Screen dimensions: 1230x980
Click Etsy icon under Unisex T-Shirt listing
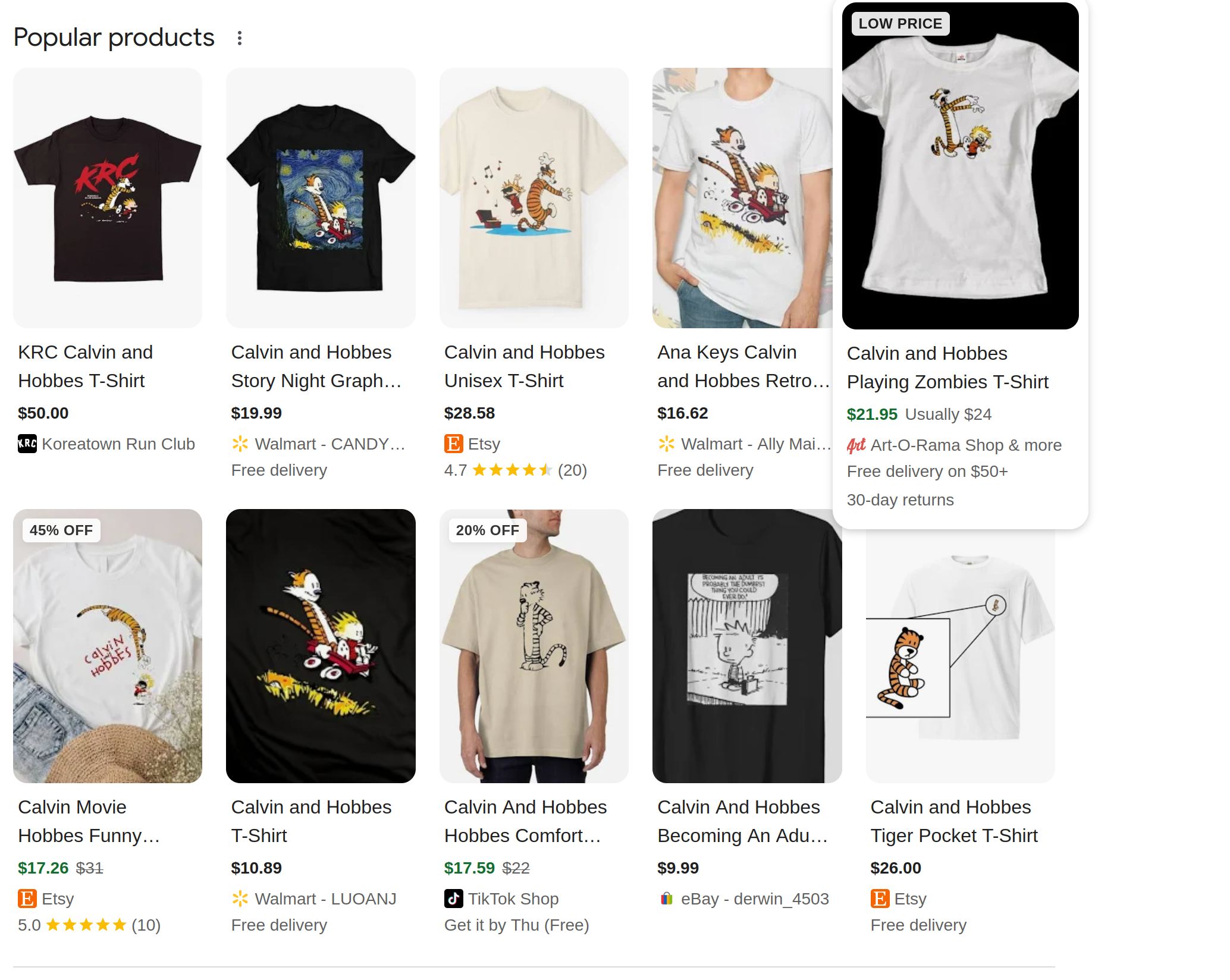(x=453, y=444)
